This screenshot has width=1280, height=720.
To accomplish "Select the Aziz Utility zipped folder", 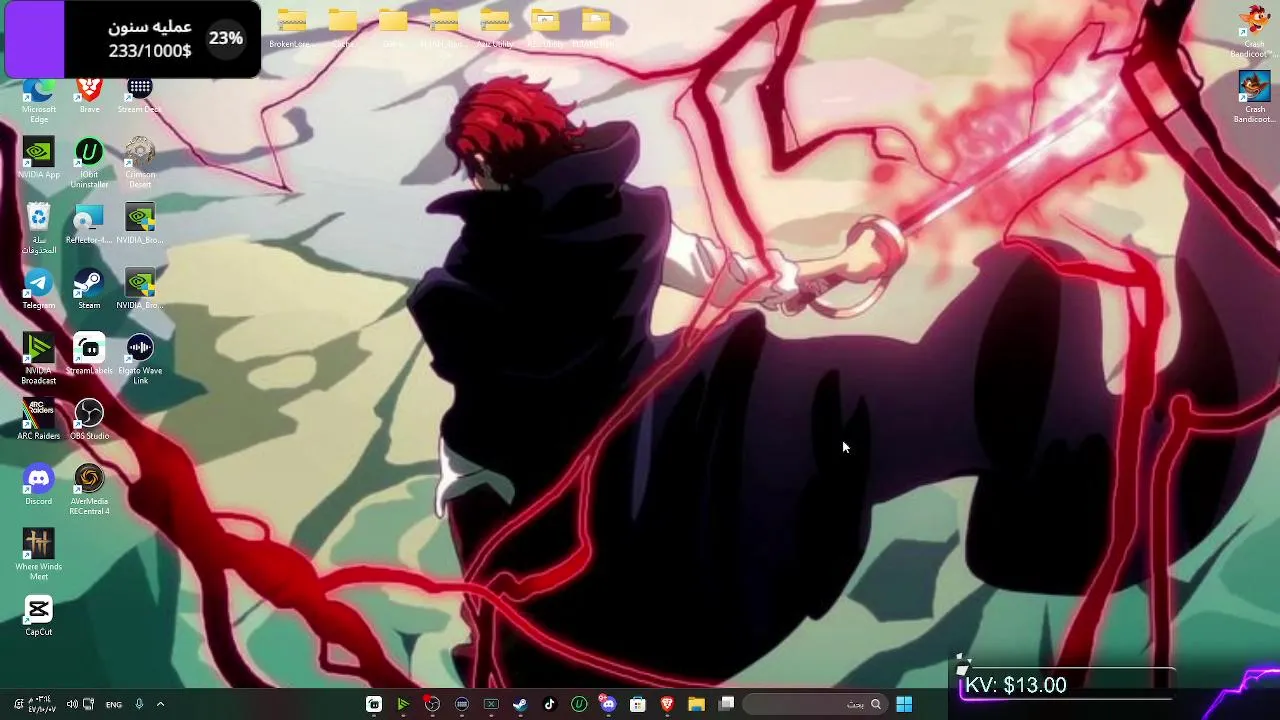I will point(494,28).
